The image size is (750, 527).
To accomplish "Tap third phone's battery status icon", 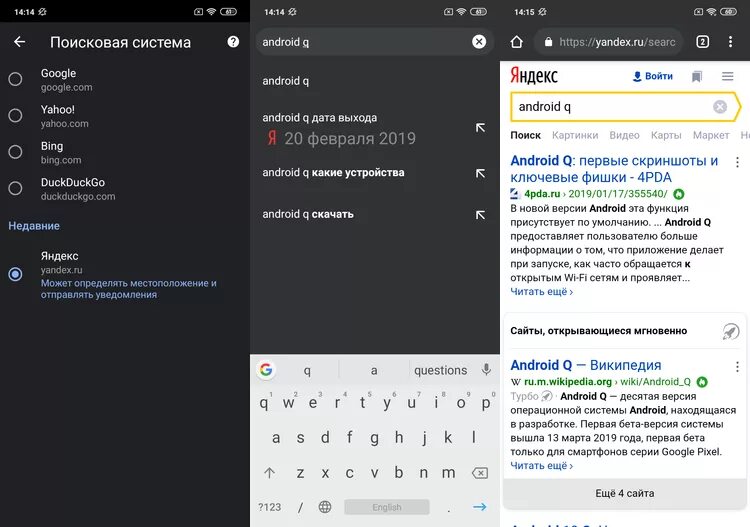I will click(728, 11).
